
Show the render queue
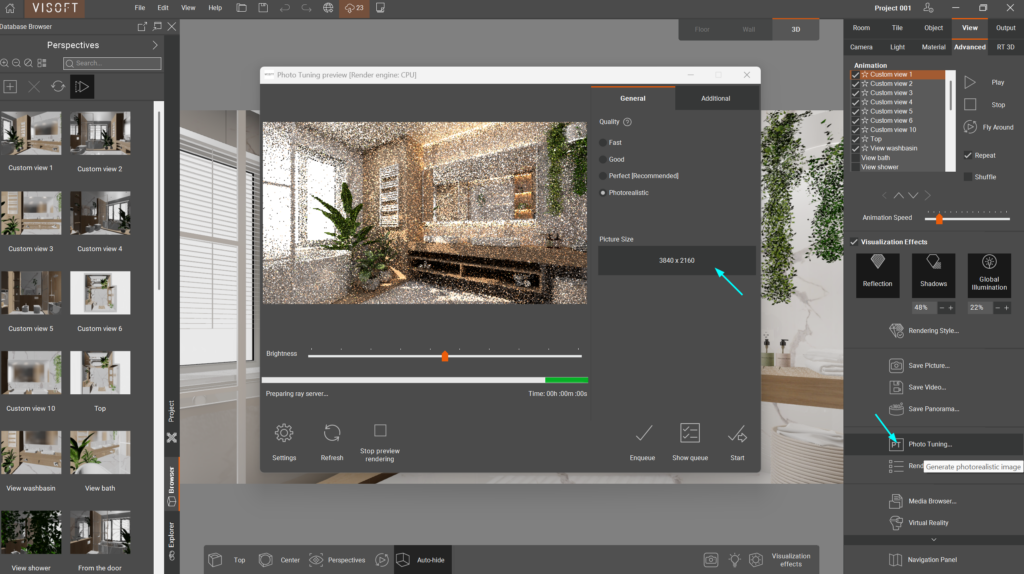coord(690,441)
